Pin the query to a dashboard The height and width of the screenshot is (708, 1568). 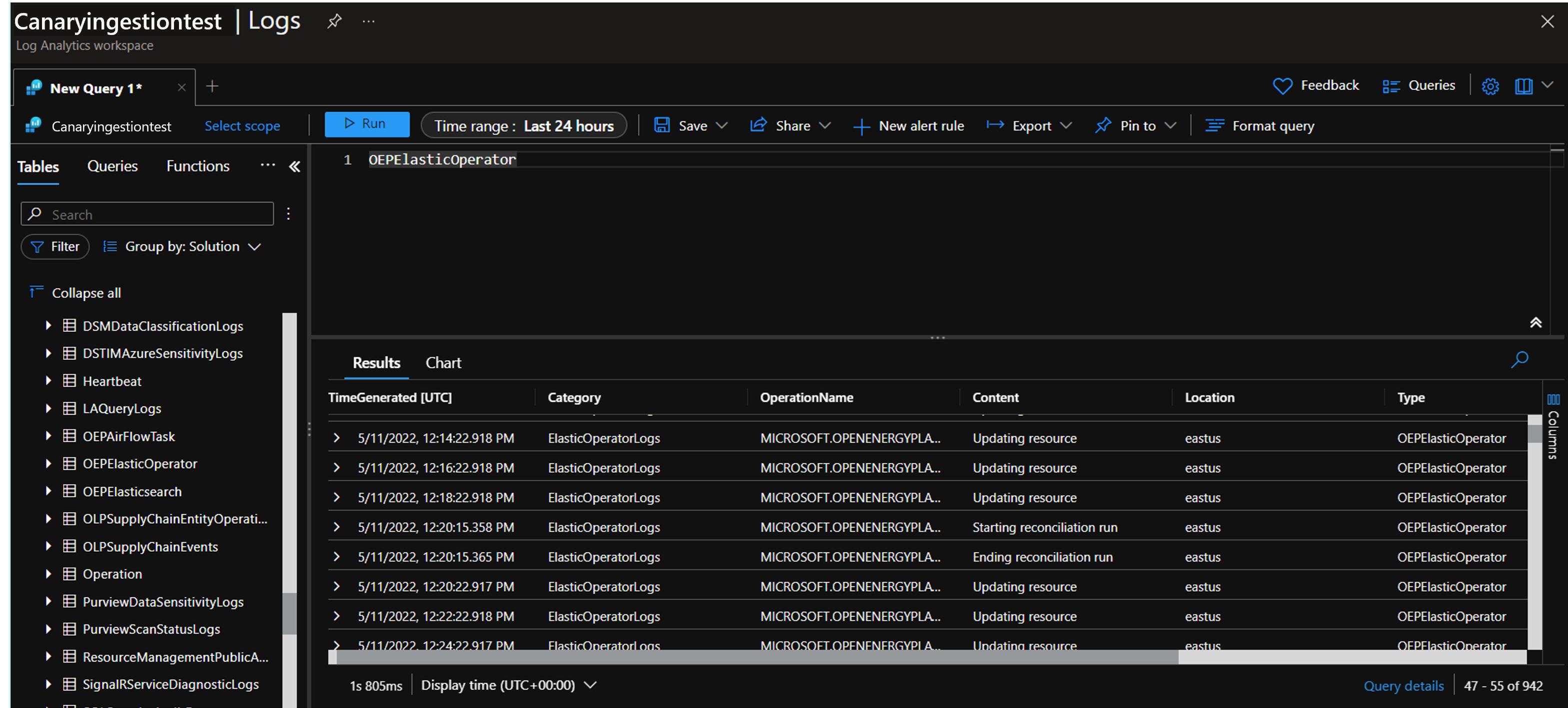1134,125
